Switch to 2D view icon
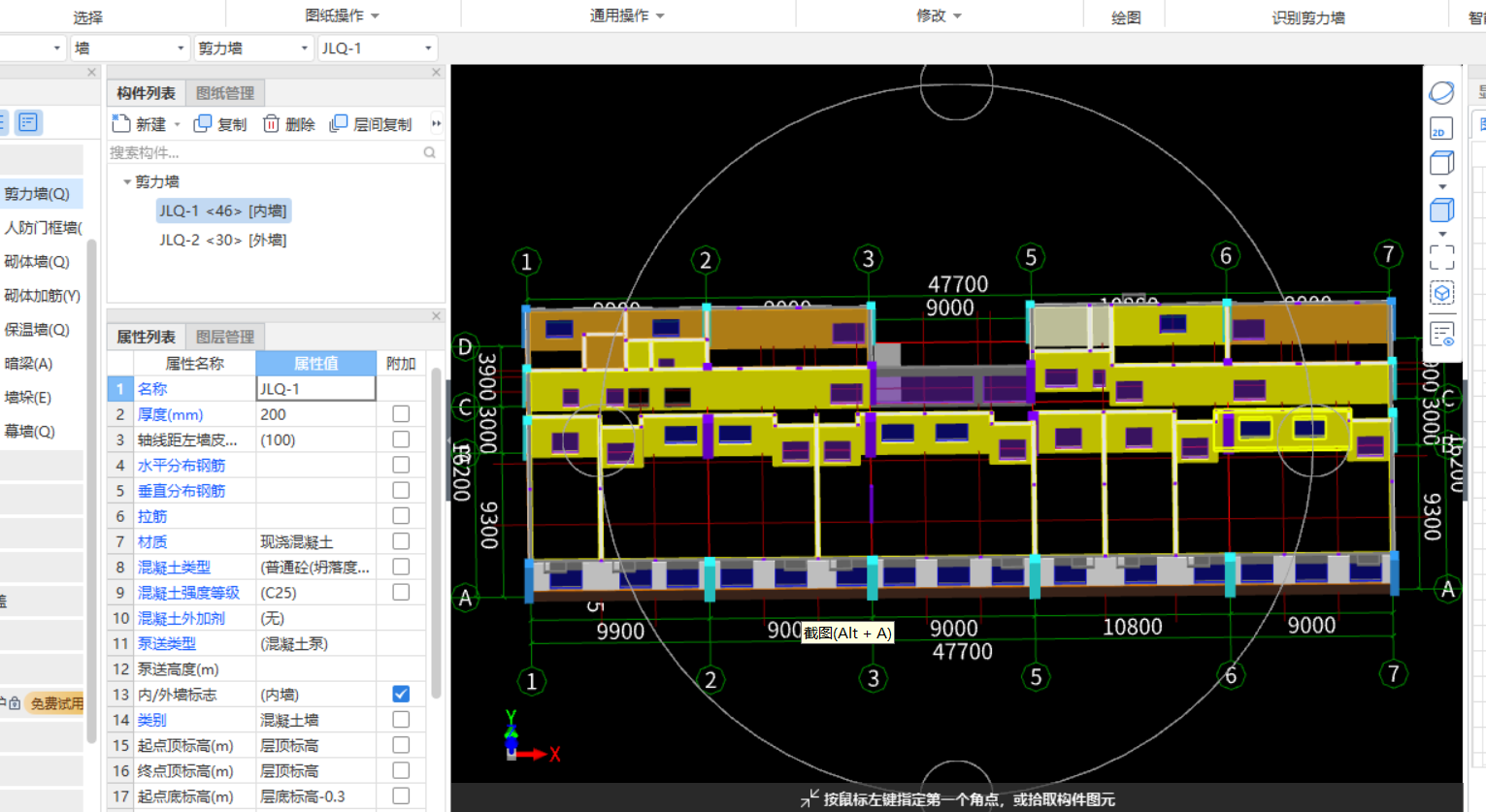 (1441, 128)
